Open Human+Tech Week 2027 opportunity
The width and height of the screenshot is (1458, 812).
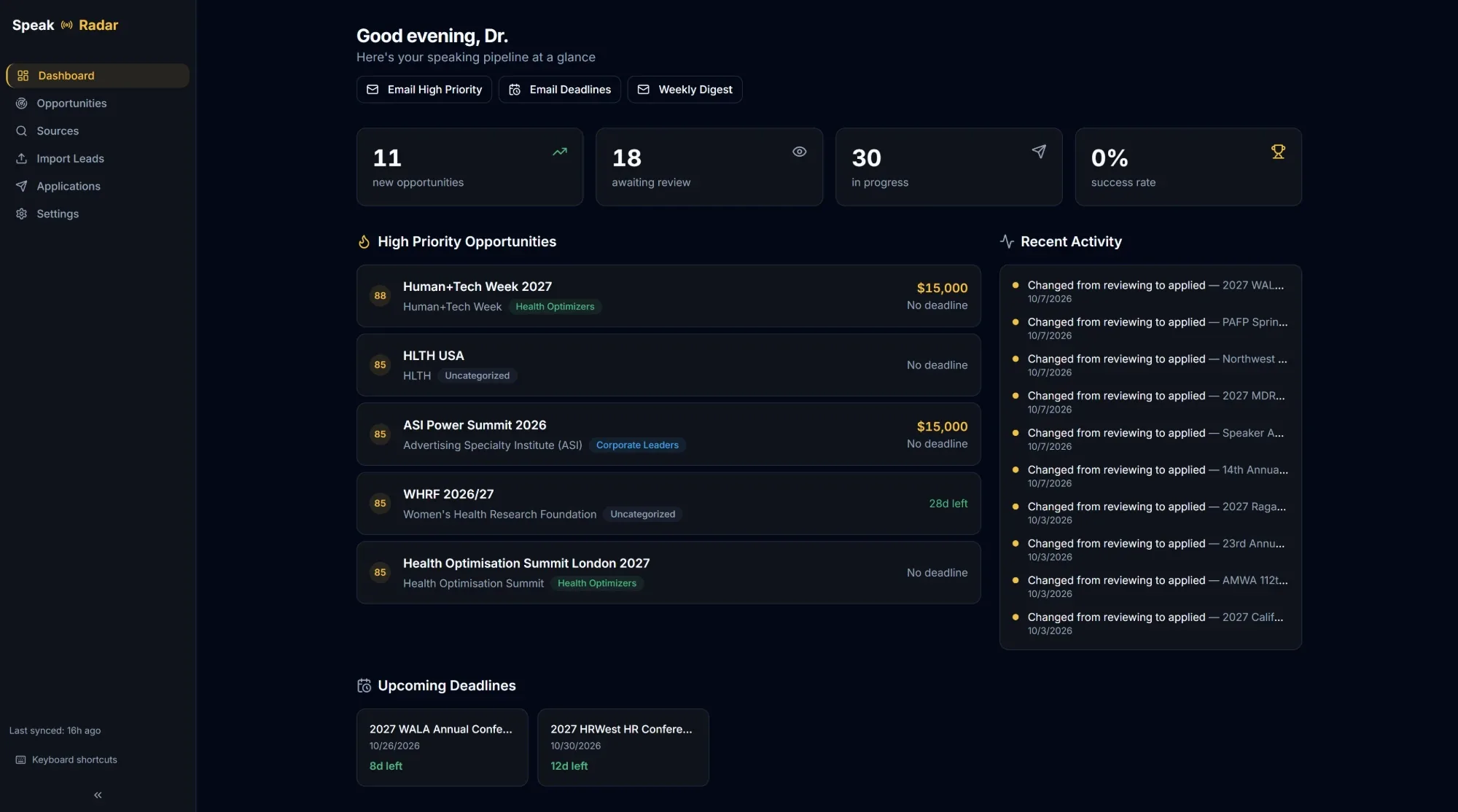pyautogui.click(x=668, y=296)
